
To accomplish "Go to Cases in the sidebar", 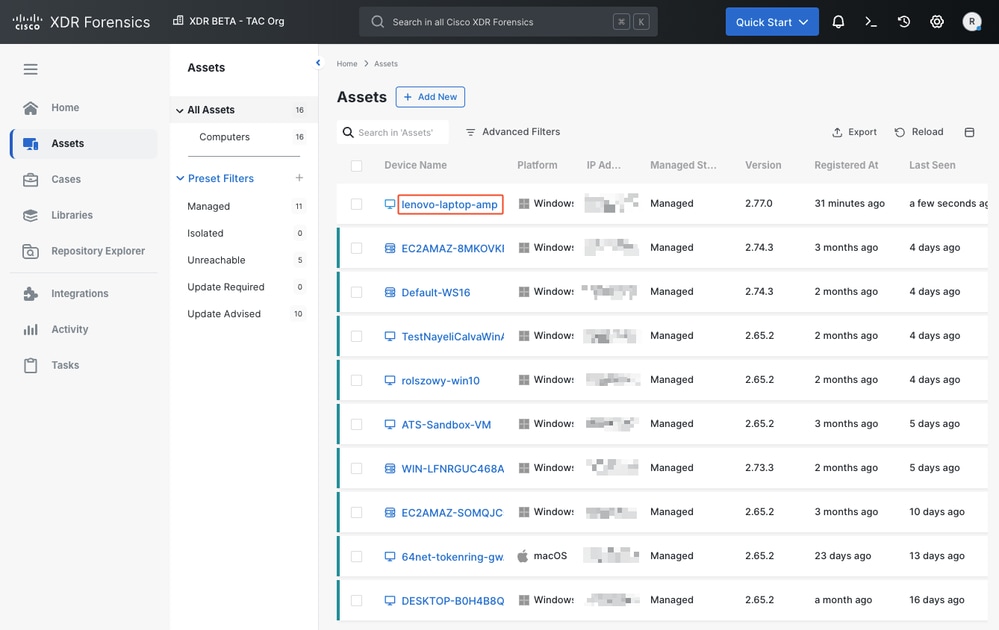I will click(66, 180).
